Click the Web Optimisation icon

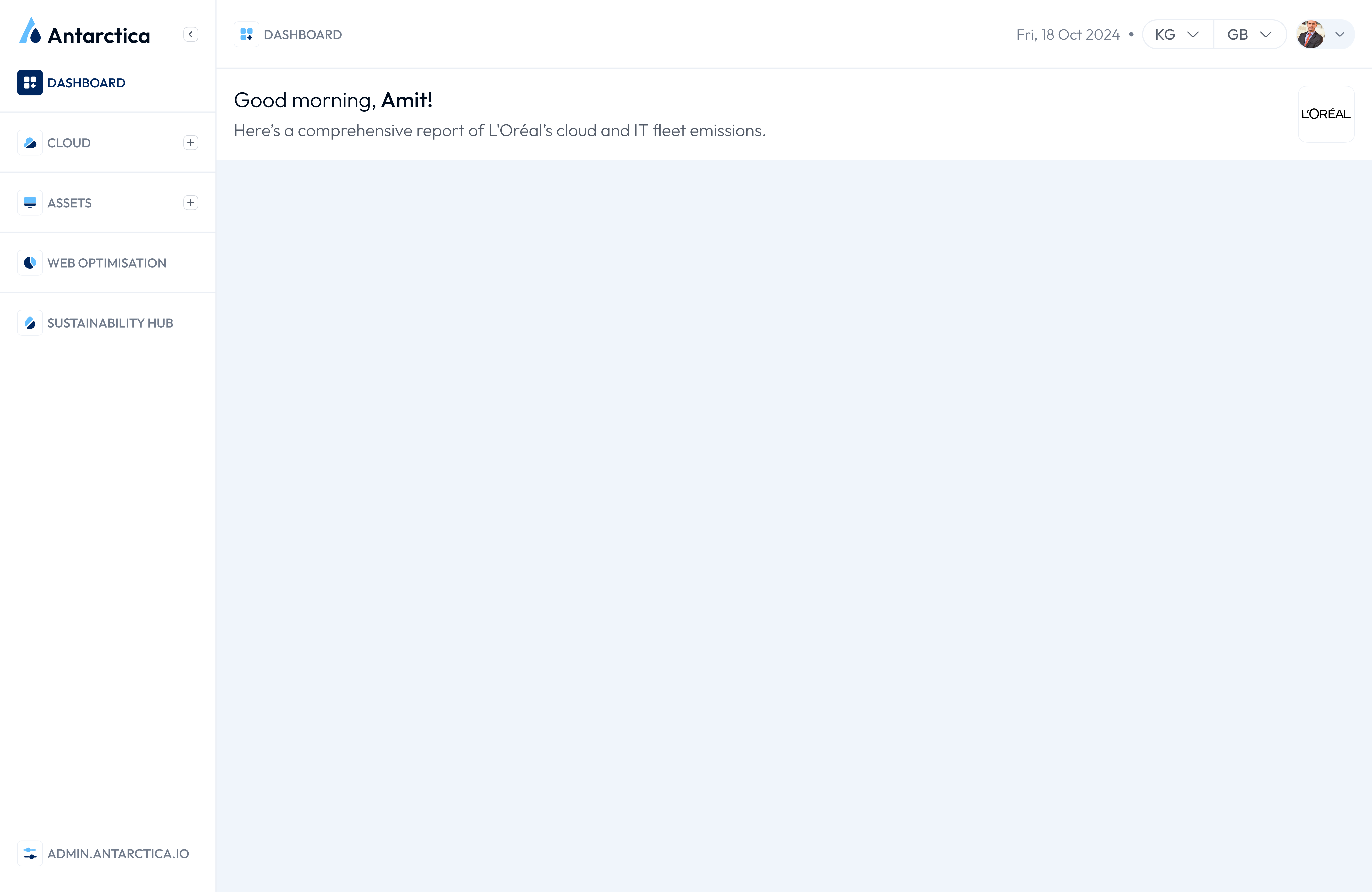30,263
